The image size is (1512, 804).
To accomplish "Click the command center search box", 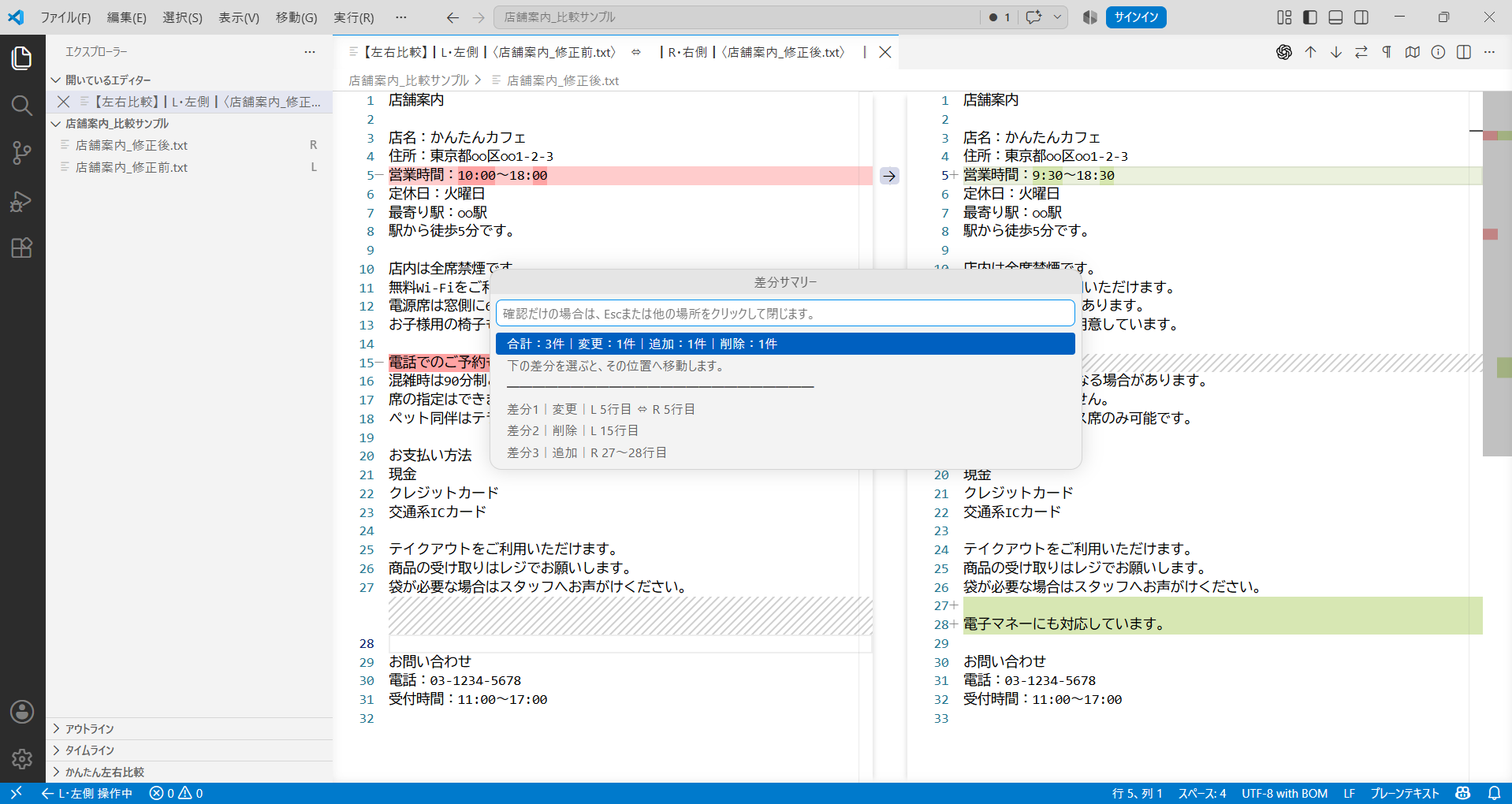I will click(736, 17).
